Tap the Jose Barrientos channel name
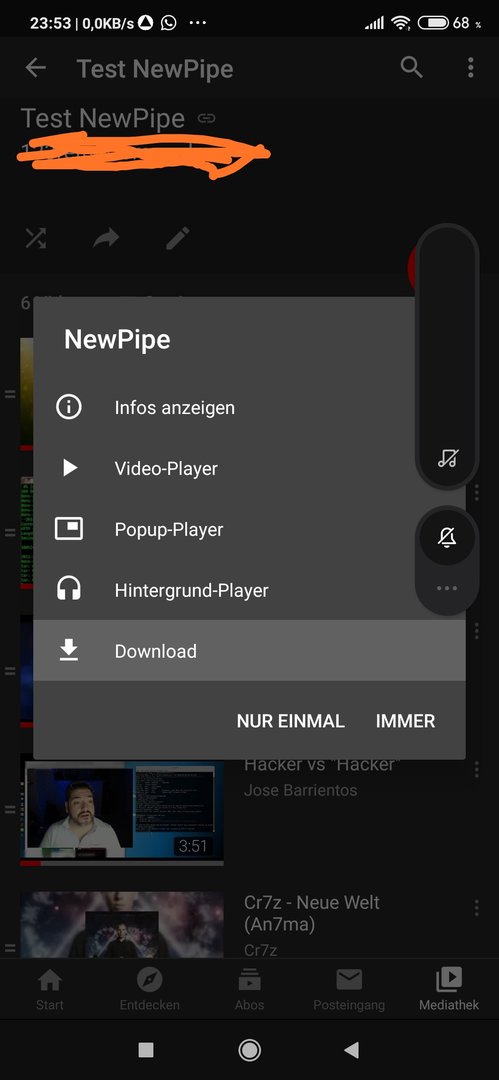The width and height of the screenshot is (499, 1080). [301, 790]
